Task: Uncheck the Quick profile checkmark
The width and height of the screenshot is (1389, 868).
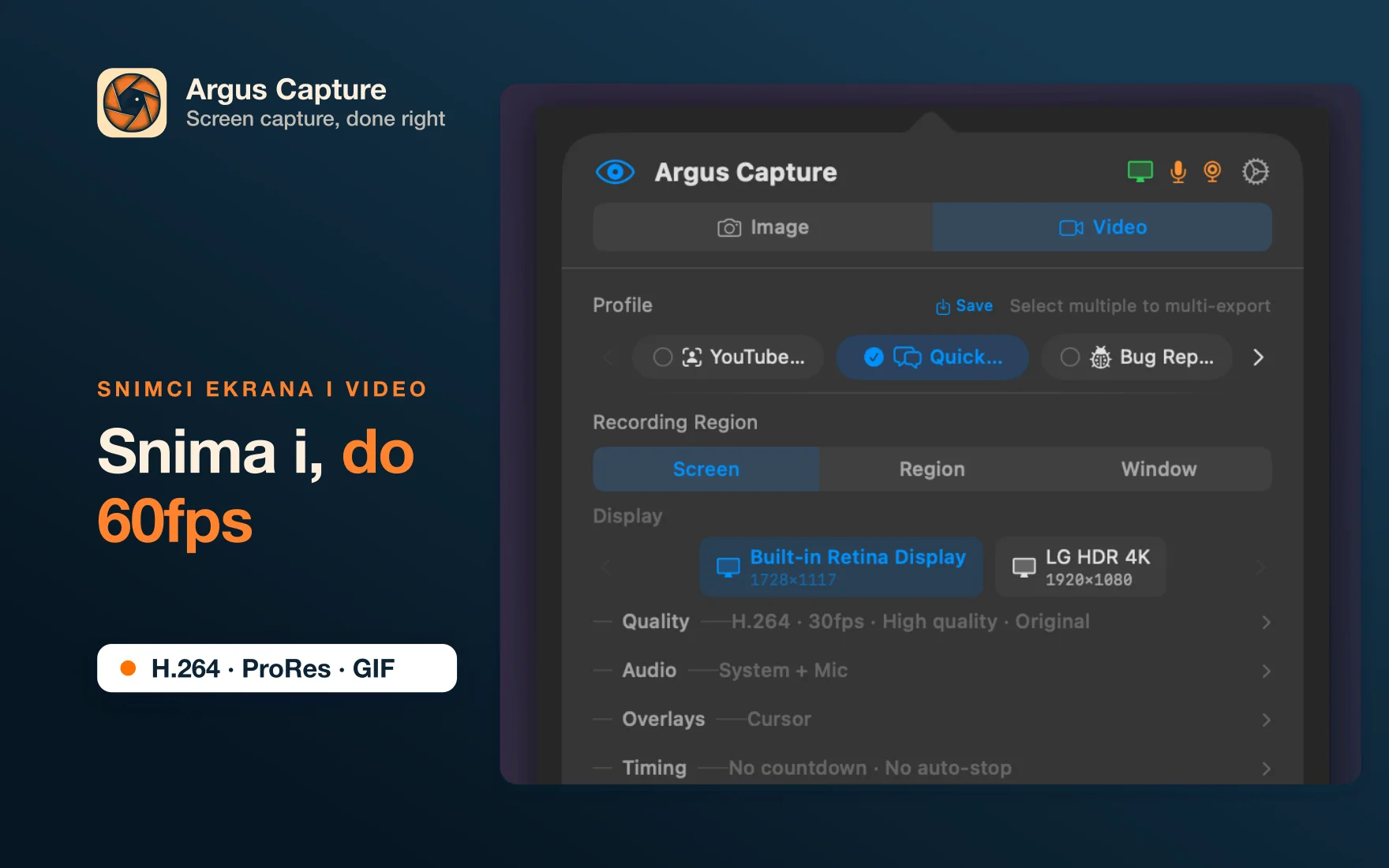Action: coord(874,357)
